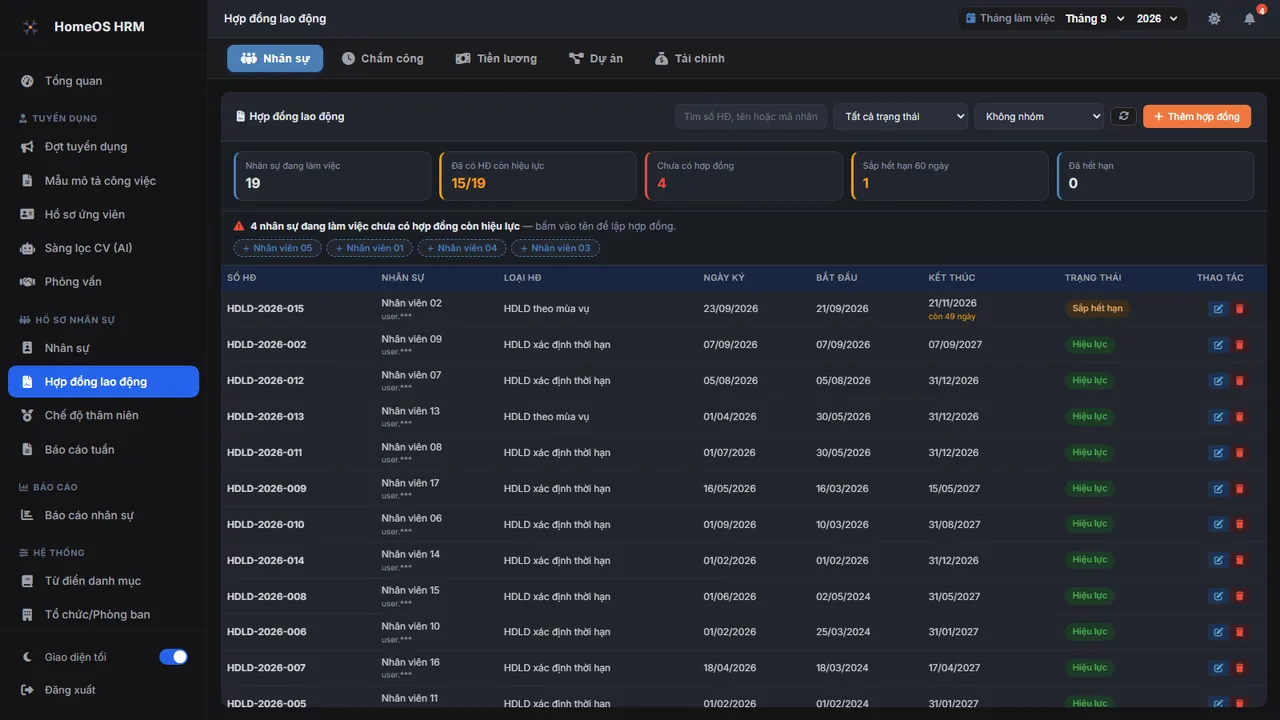This screenshot has width=1280, height=720.
Task: Switch to the Chấm công tab
Action: pyautogui.click(x=382, y=59)
